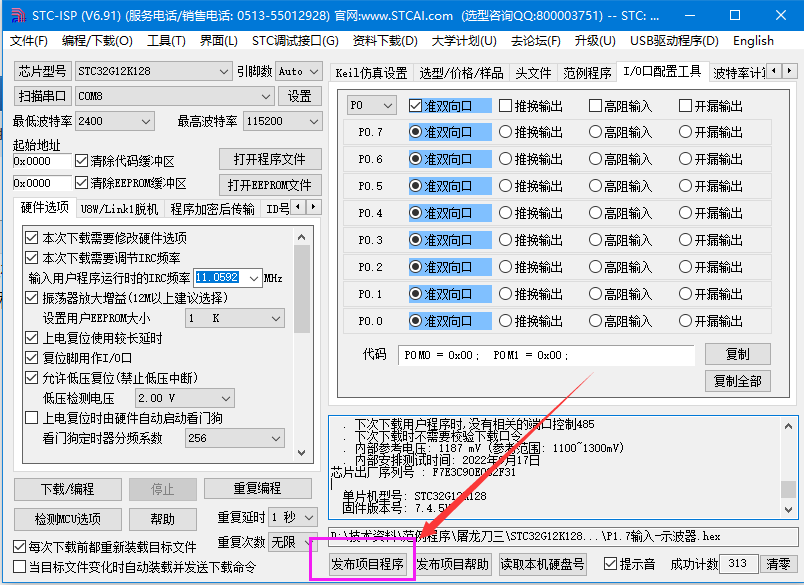Click the 发布项目程序 button
804x585 pixels.
(367, 564)
